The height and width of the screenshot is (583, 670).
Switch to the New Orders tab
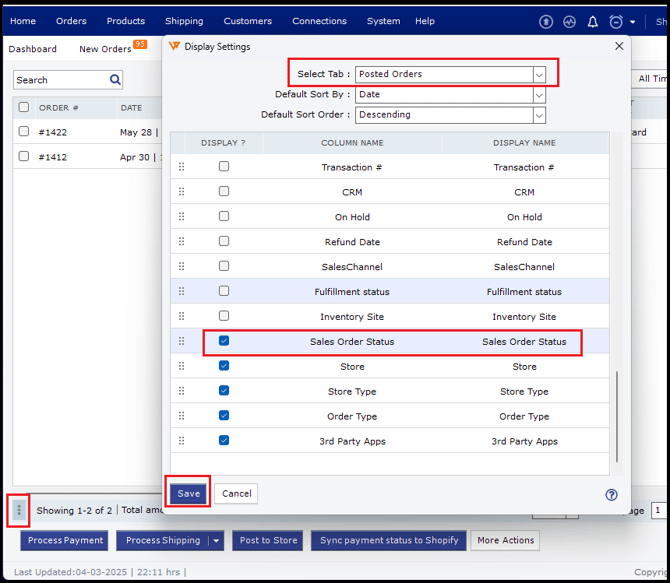[105, 49]
